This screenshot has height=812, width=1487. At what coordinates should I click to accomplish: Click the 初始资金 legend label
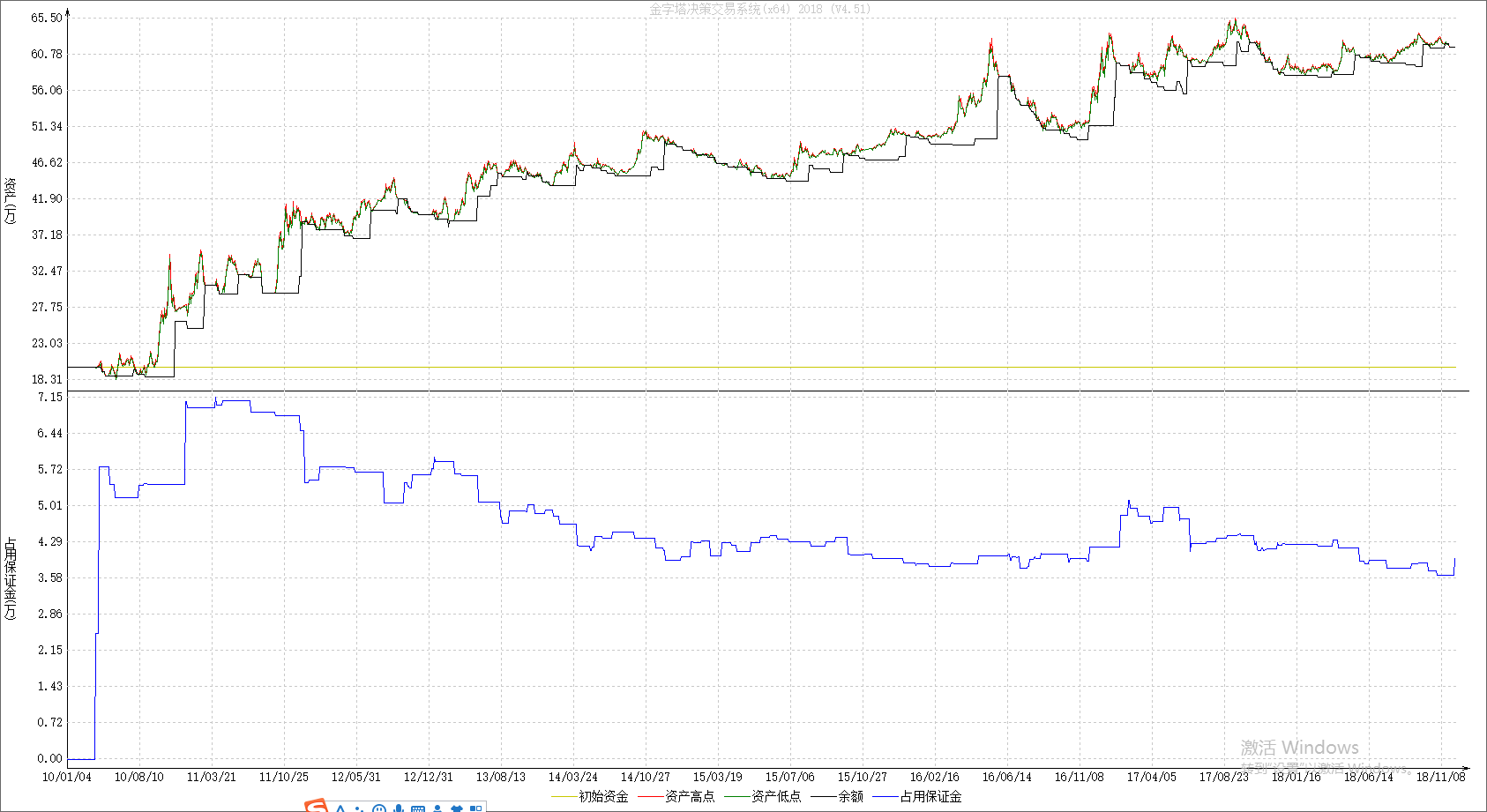pyautogui.click(x=603, y=797)
